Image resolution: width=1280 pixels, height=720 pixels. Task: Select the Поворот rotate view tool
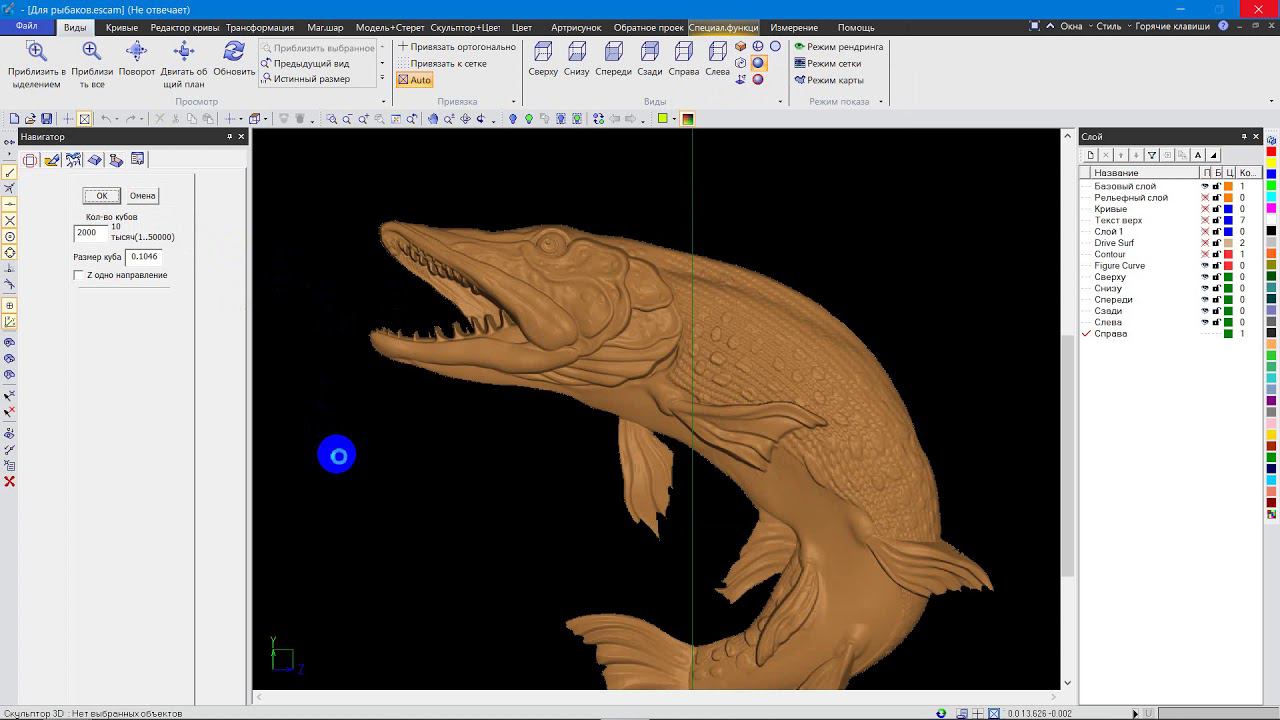(137, 51)
